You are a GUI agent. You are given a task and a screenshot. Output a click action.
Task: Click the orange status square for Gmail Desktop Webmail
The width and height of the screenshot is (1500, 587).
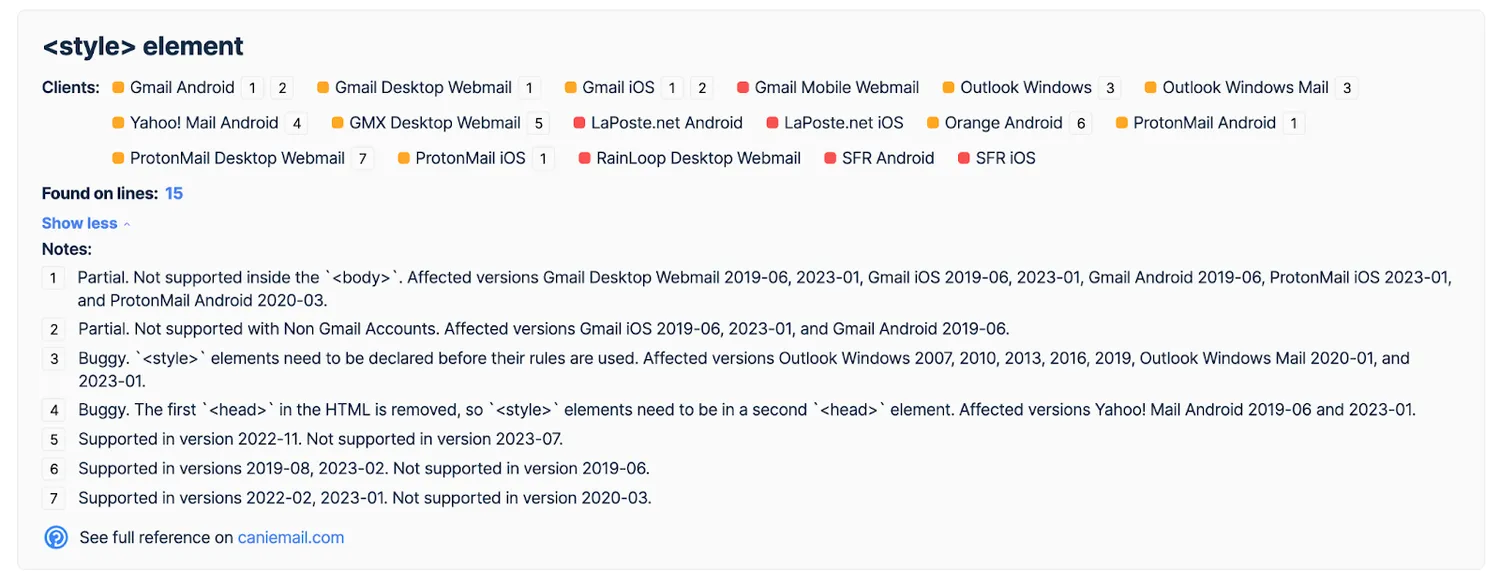[323, 88]
